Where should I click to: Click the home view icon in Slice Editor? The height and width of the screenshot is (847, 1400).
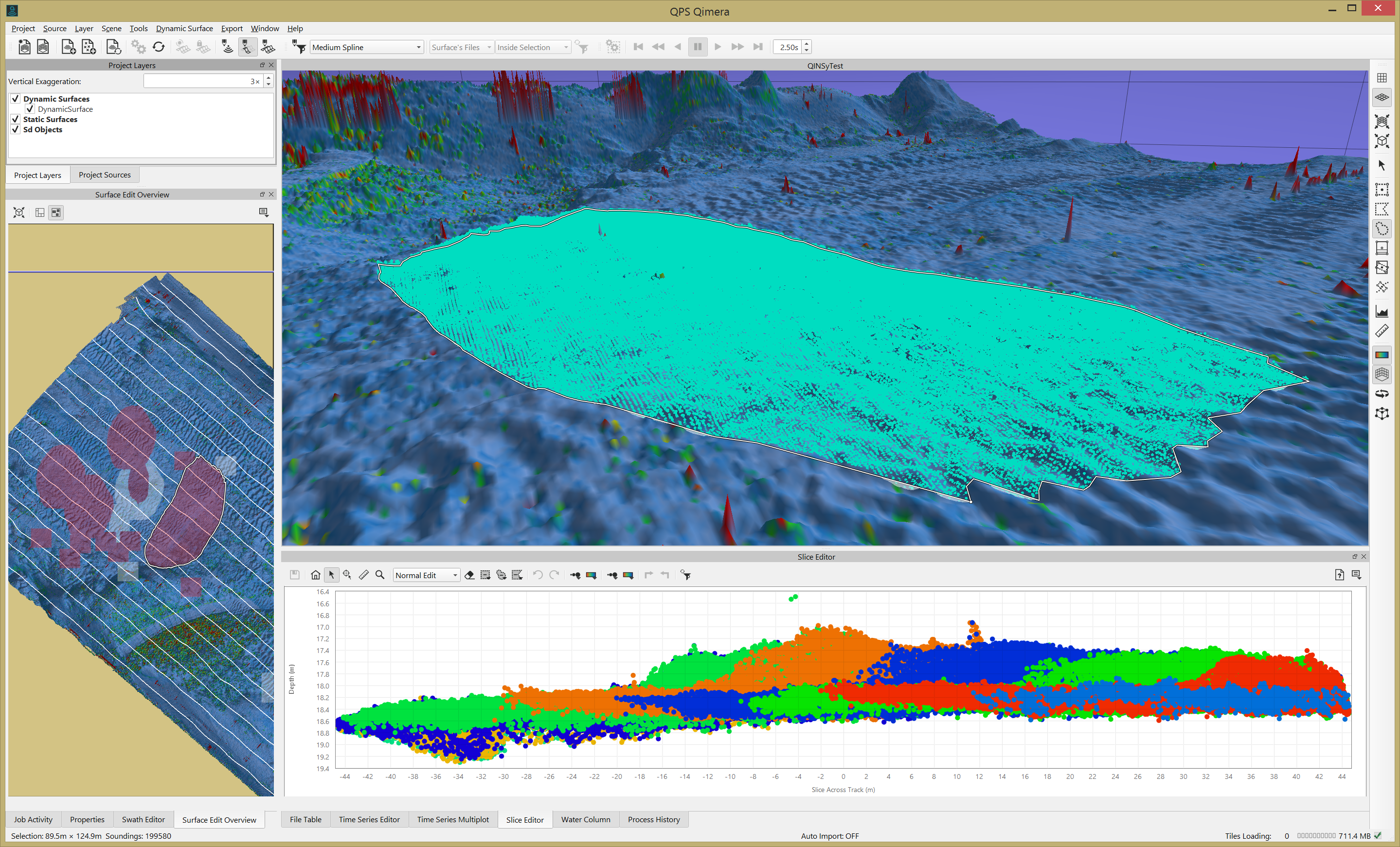315,575
